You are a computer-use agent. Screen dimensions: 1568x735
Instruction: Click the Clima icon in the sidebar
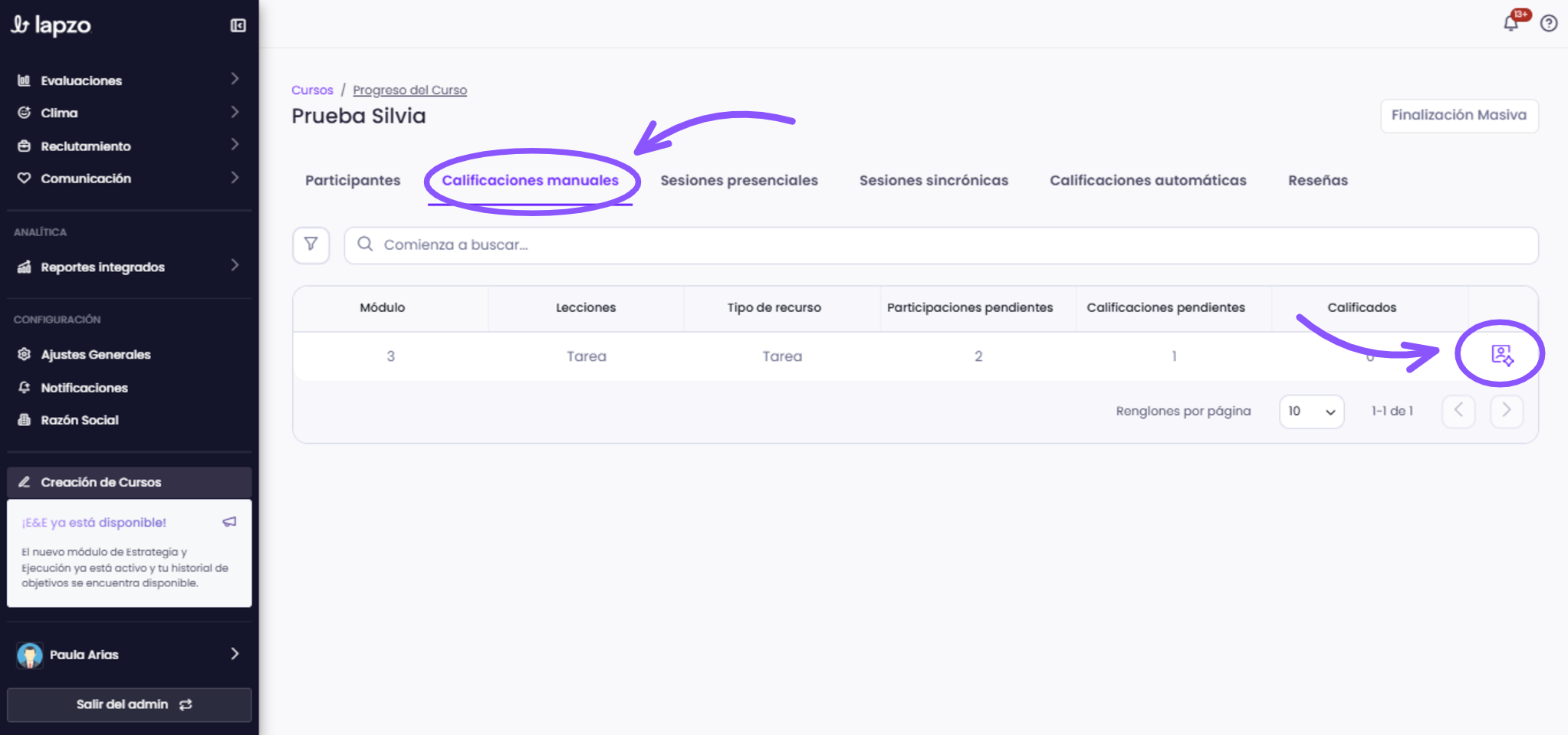[25, 113]
